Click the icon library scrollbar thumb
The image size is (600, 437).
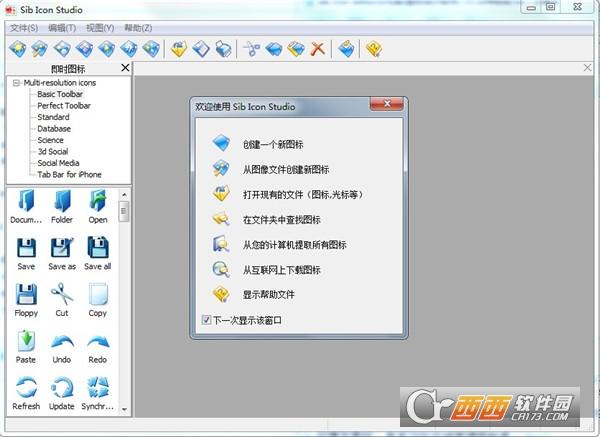pos(124,211)
